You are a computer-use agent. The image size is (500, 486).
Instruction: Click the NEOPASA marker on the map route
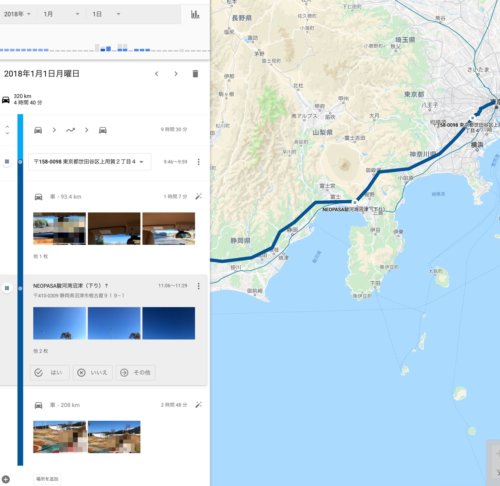pyautogui.click(x=355, y=202)
